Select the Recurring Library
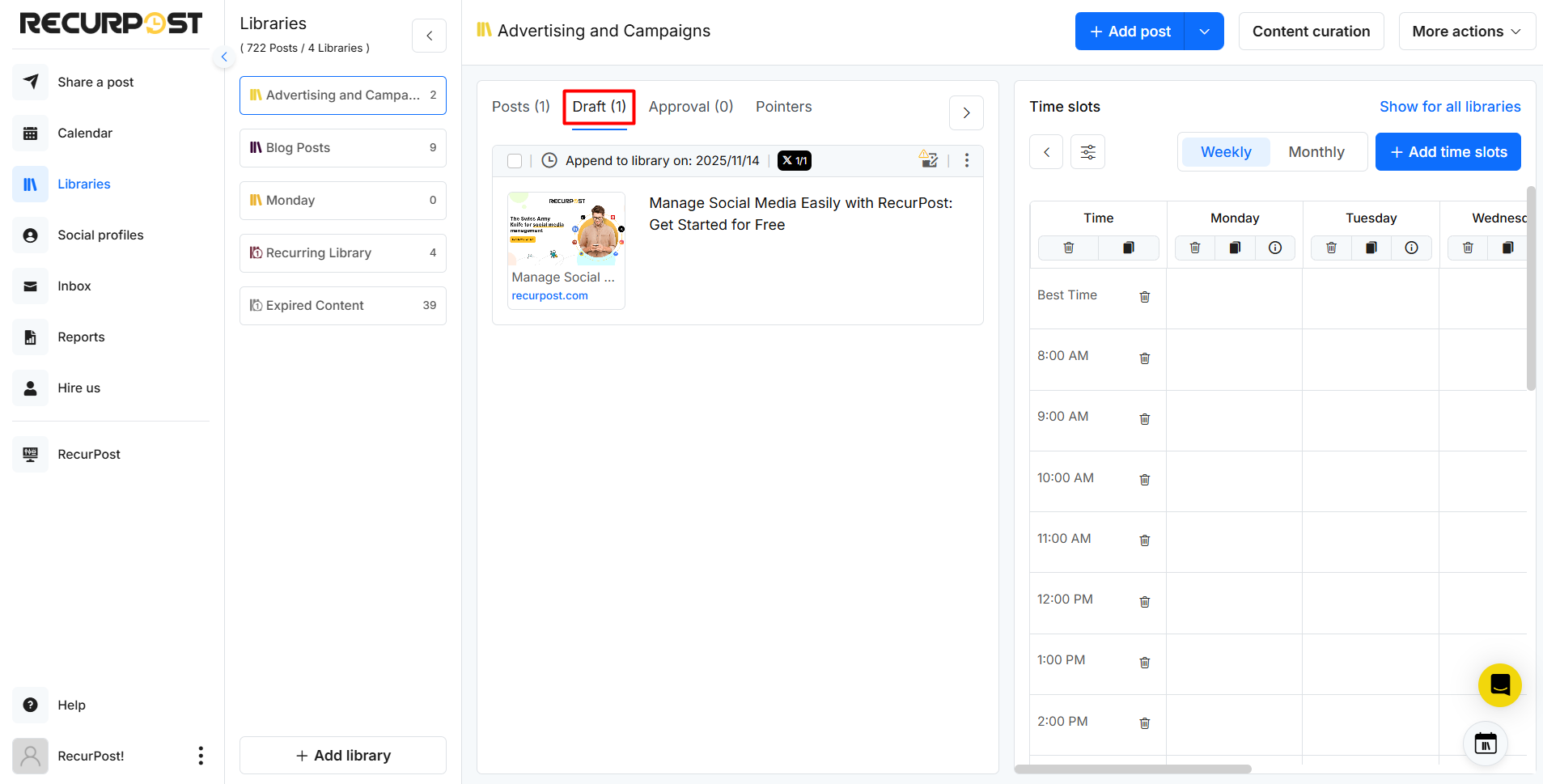 [x=343, y=253]
